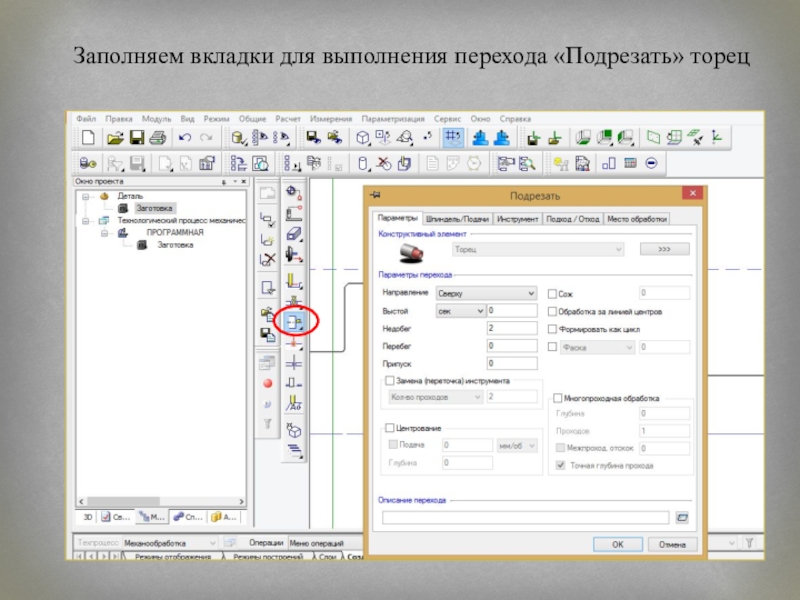Click the Print icon in the toolbar
The height and width of the screenshot is (600, 800).
[158, 137]
